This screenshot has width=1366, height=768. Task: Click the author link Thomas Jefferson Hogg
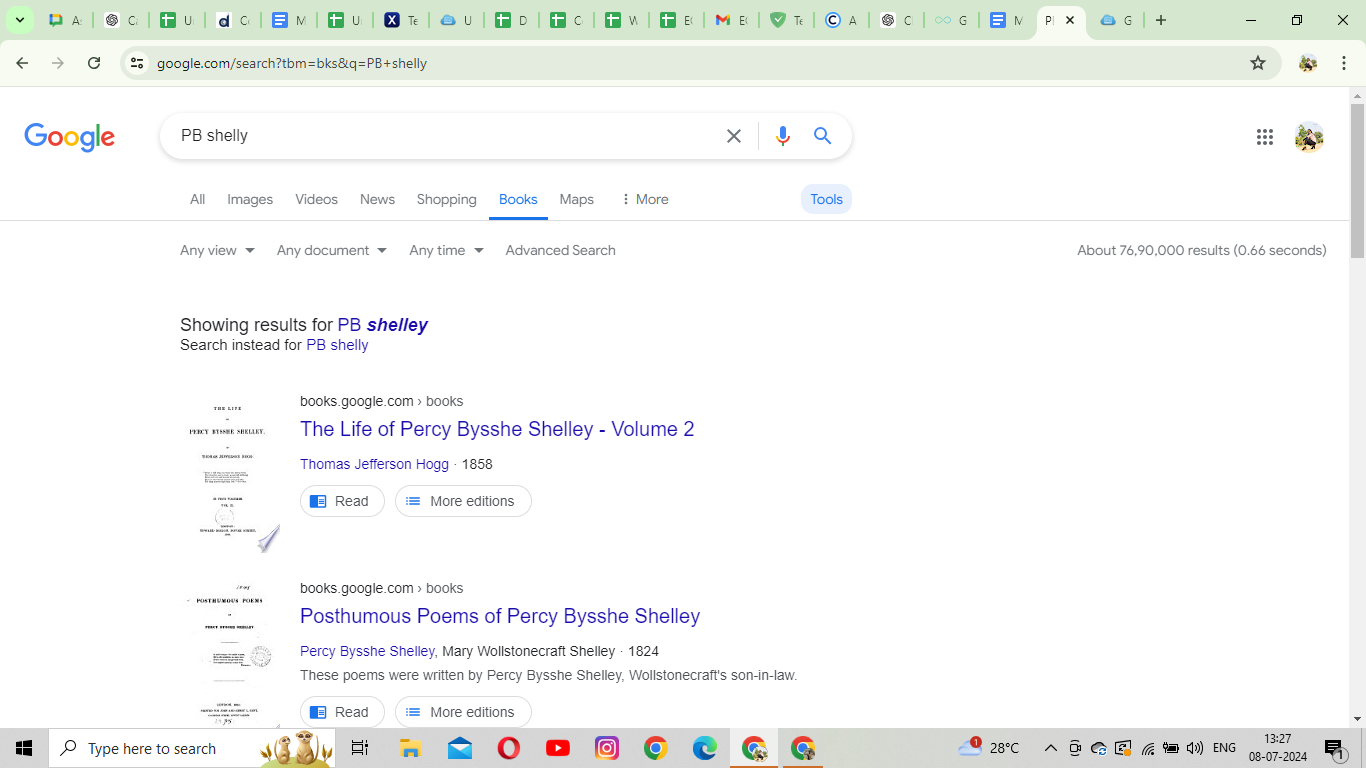click(374, 464)
